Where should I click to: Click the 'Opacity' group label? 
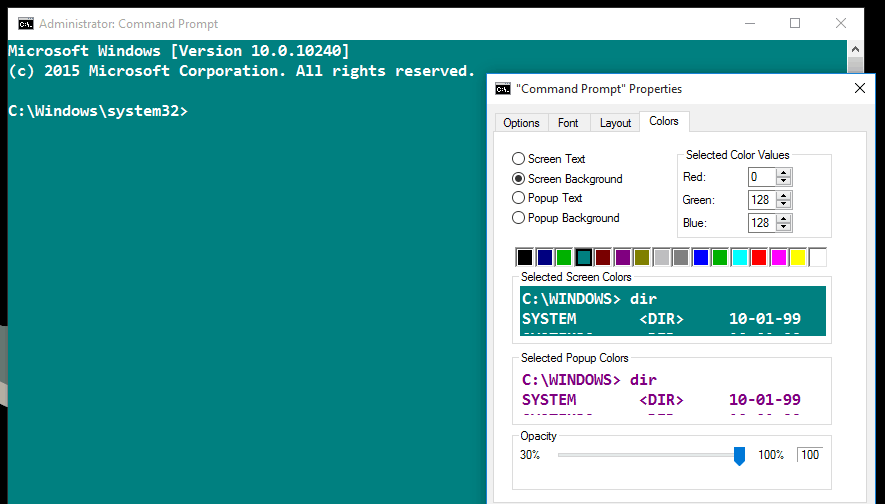[x=538, y=436]
